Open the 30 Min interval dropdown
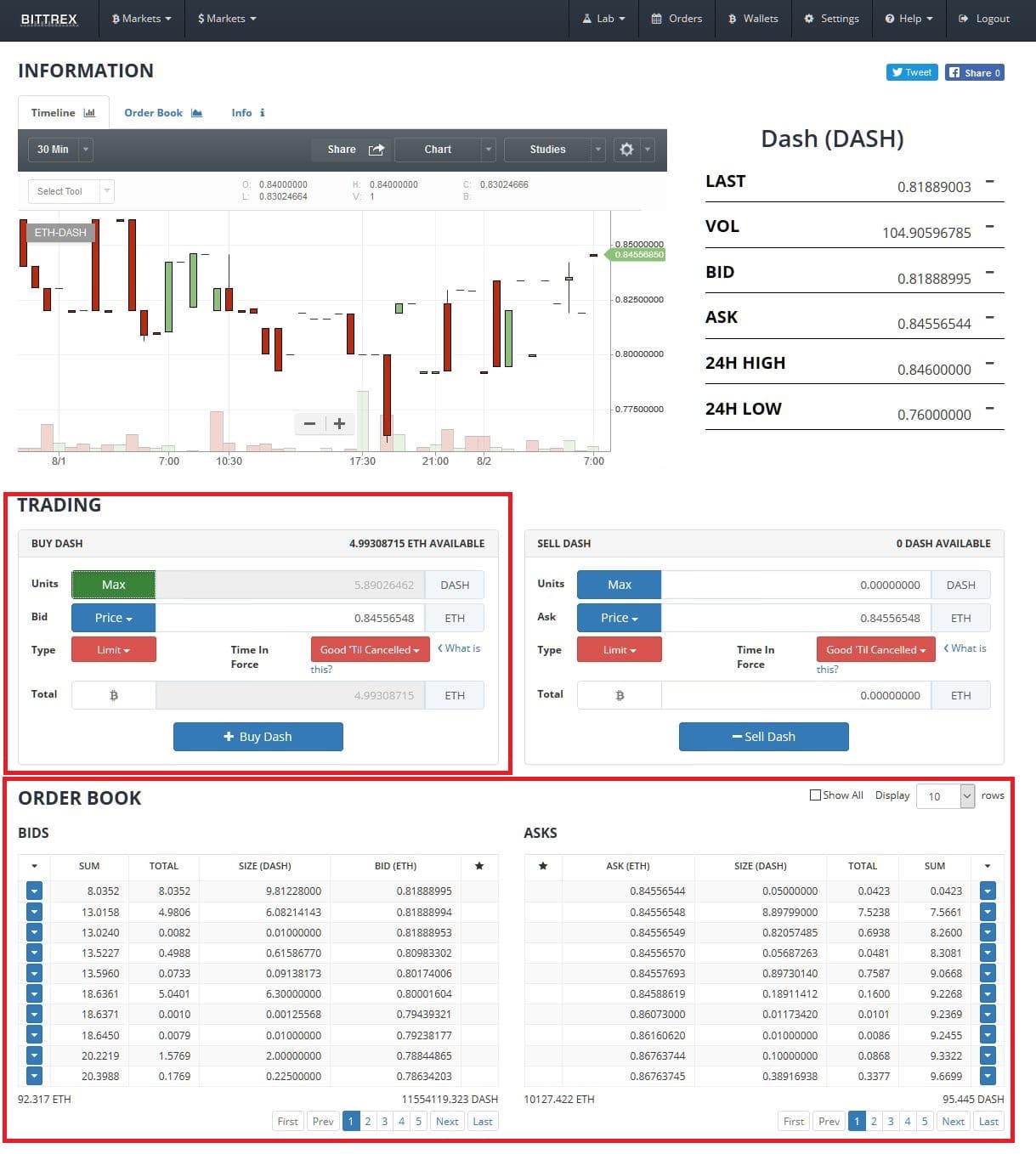 [x=59, y=150]
